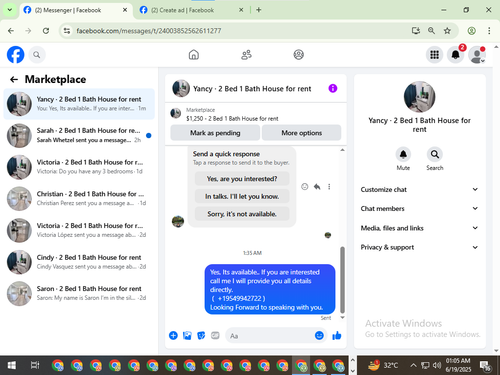Go back in browser history
Viewport: 500px width, 375px height.
(x=11, y=31)
